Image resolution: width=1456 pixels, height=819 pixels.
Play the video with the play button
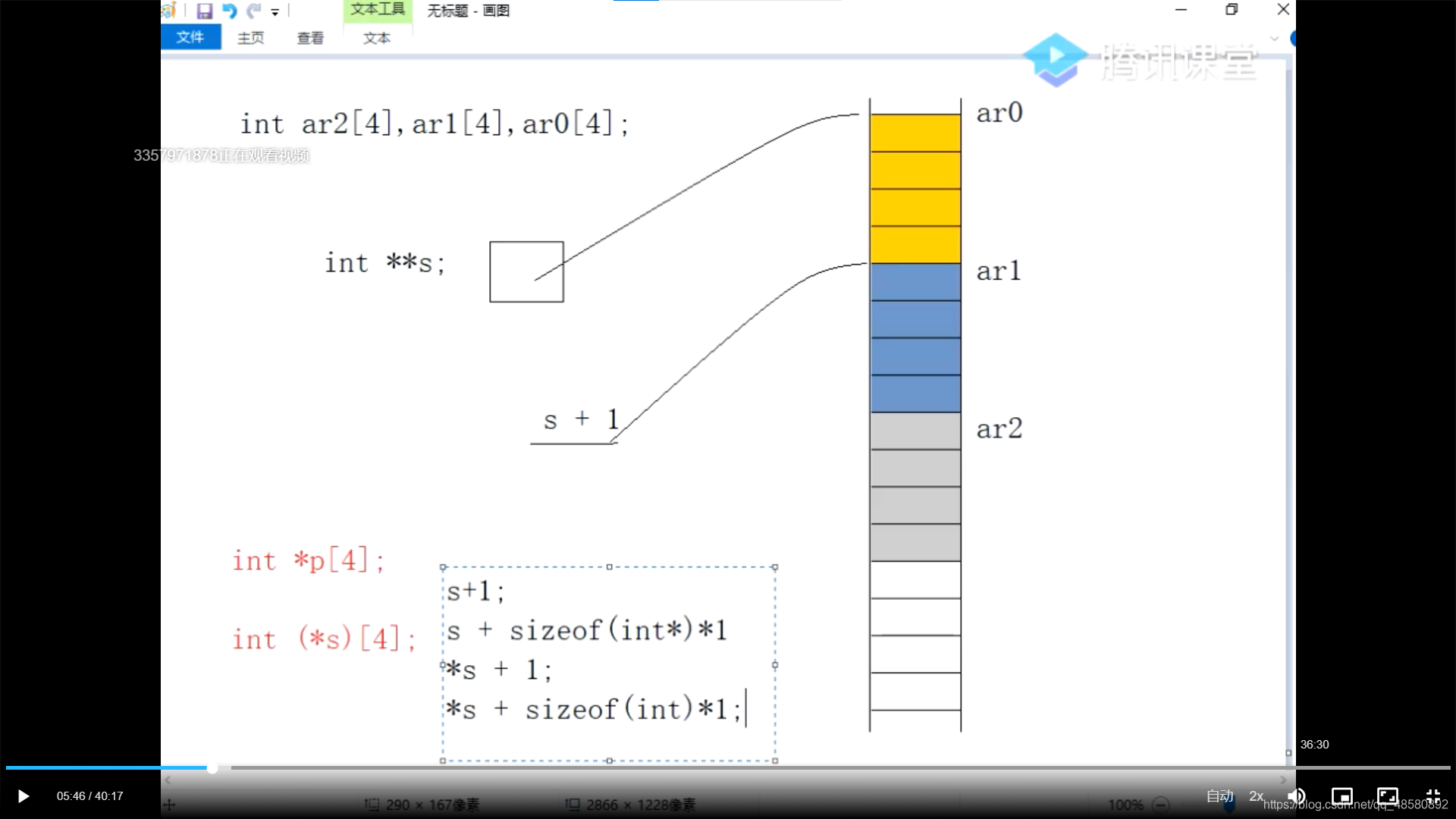click(23, 796)
